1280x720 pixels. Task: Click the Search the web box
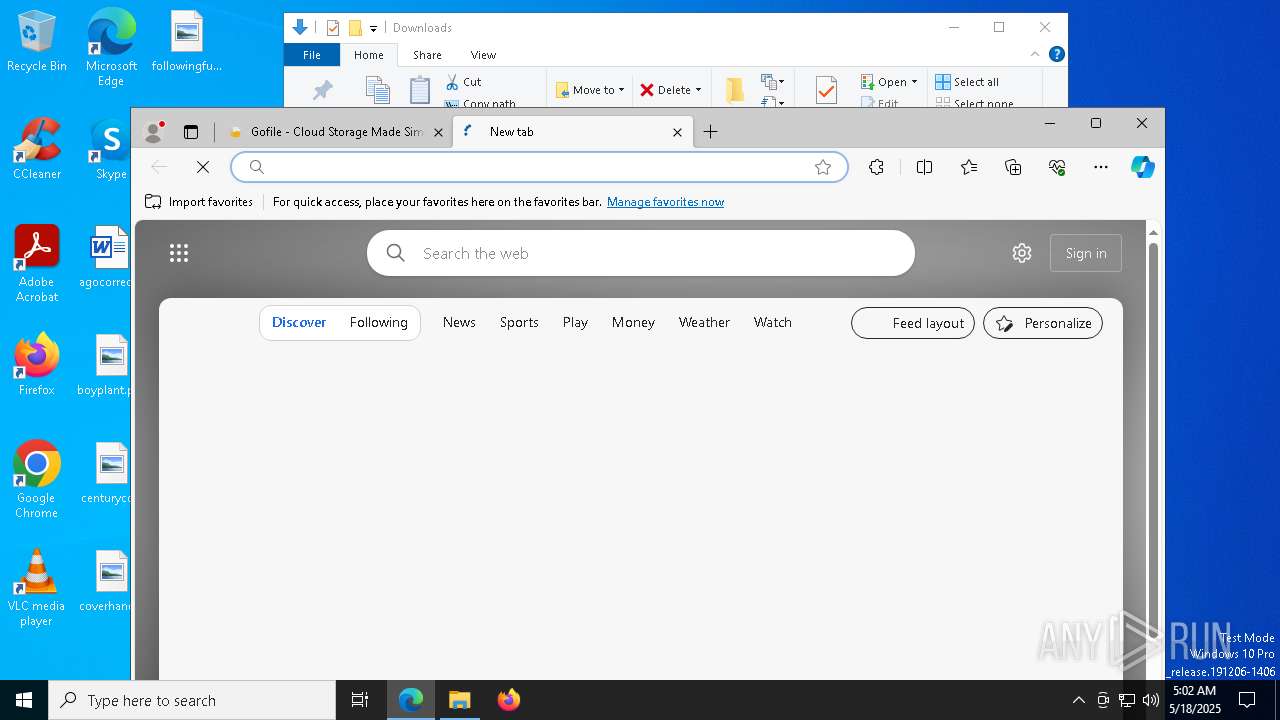[x=641, y=253]
